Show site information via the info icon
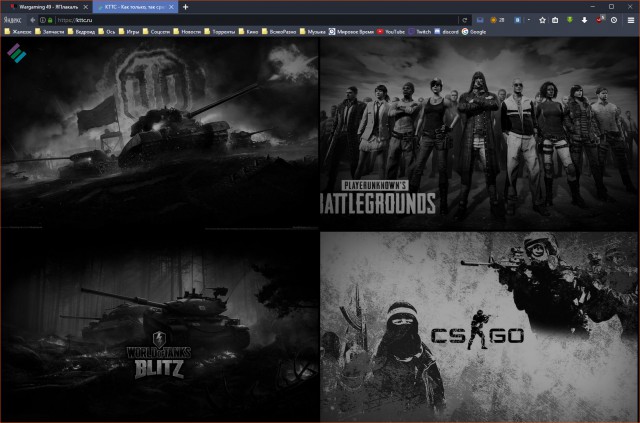The image size is (640, 423). (x=43, y=20)
